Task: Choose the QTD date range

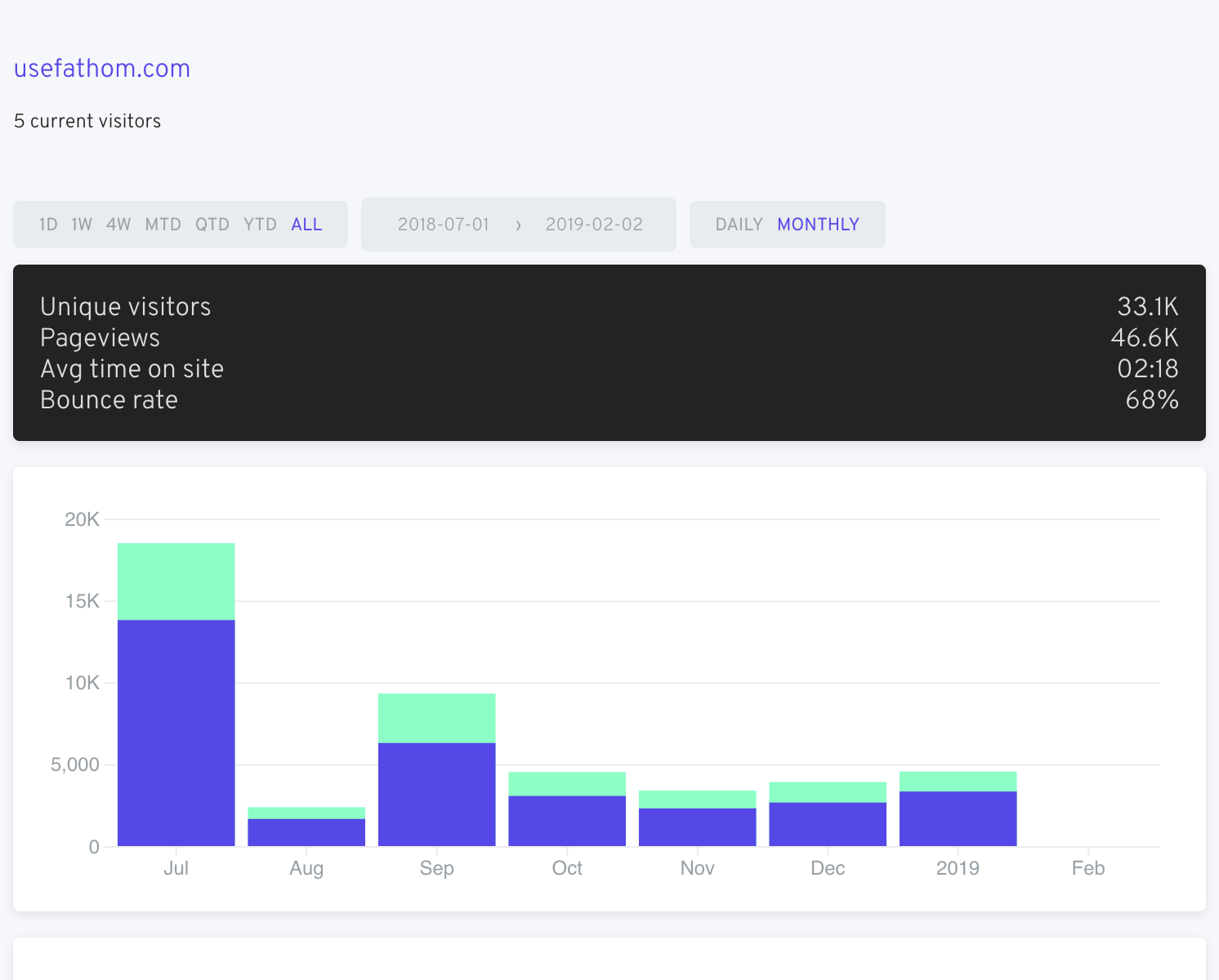Action: coord(212,225)
